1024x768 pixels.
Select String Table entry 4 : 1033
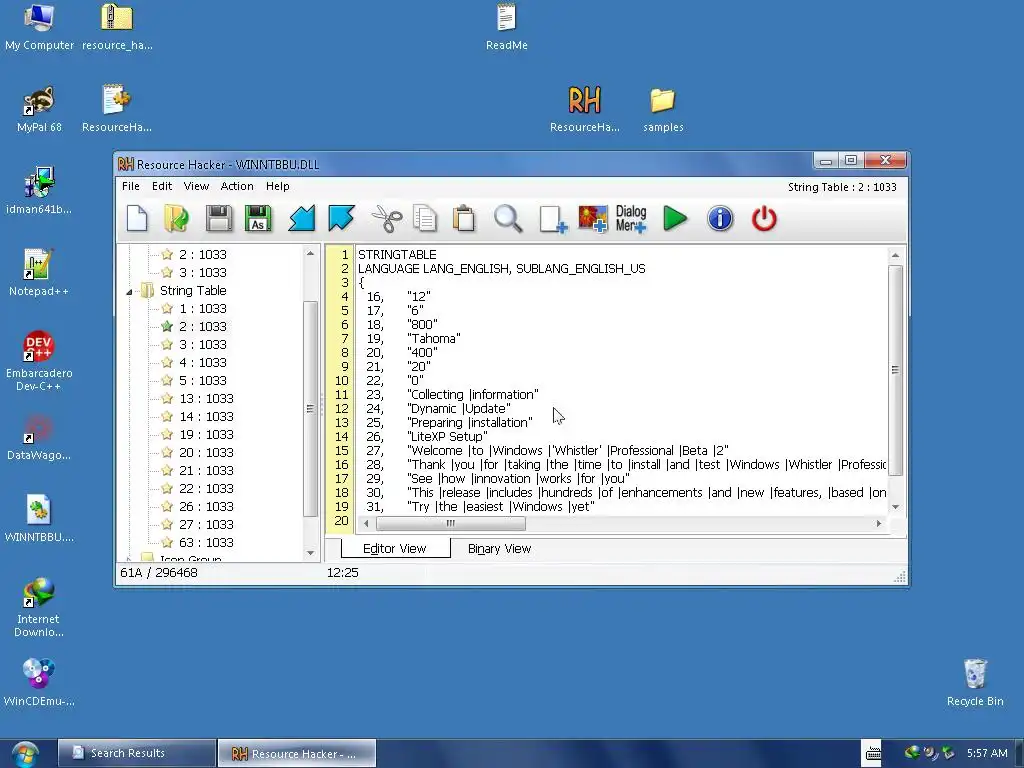pyautogui.click(x=202, y=362)
